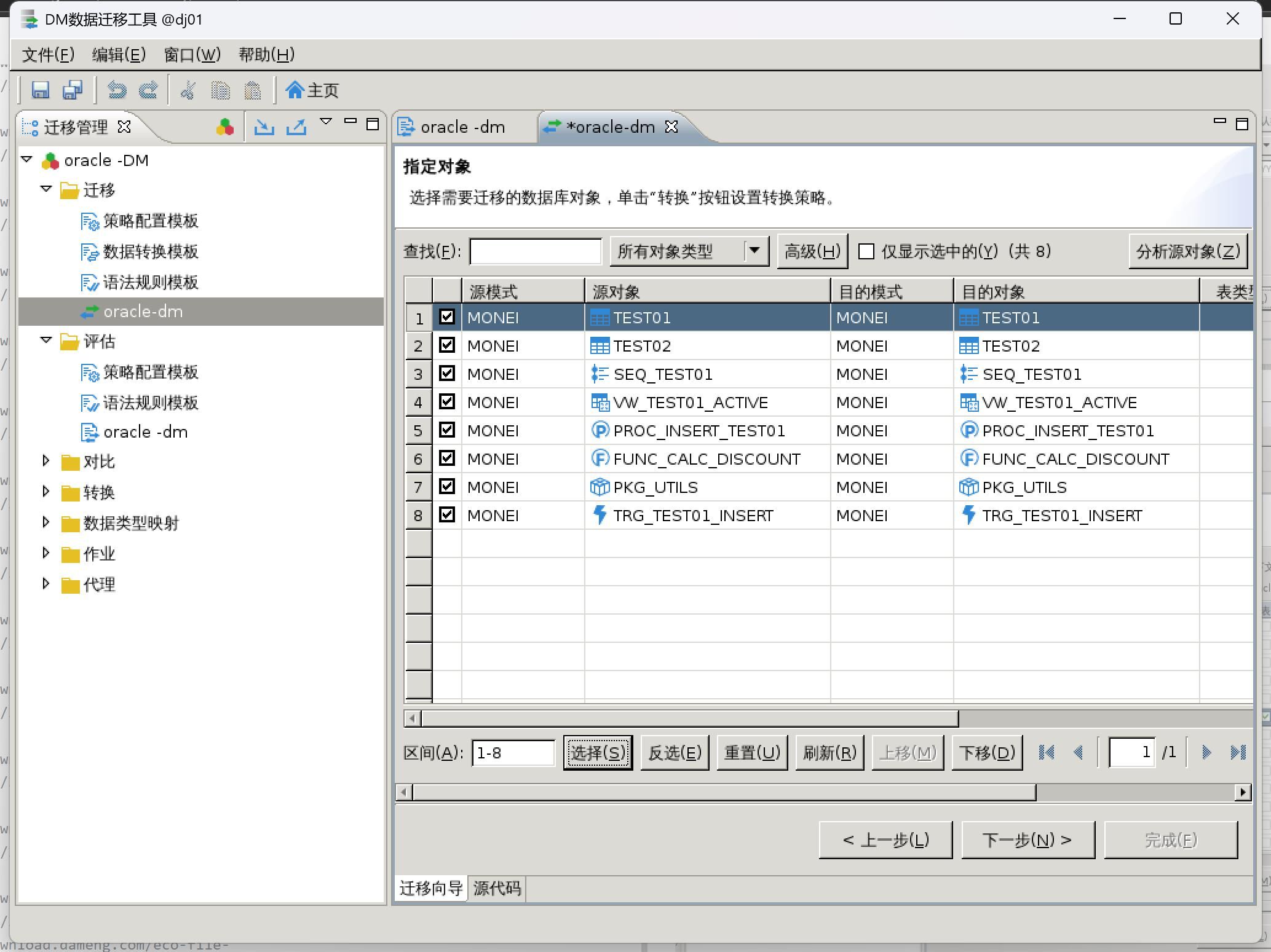This screenshot has height=952, width=1271.
Task: Click the Home (主页) toolbar icon
Action: (x=312, y=90)
